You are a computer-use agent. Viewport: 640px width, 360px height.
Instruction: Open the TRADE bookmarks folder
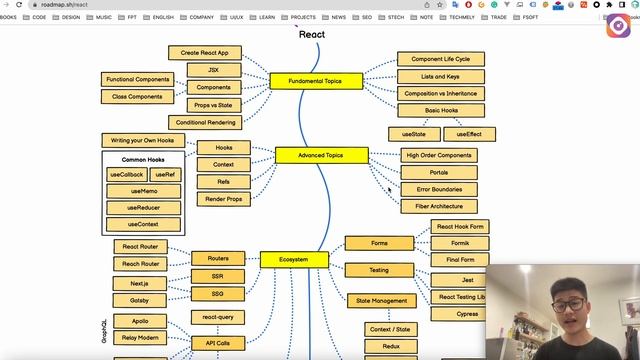click(494, 18)
